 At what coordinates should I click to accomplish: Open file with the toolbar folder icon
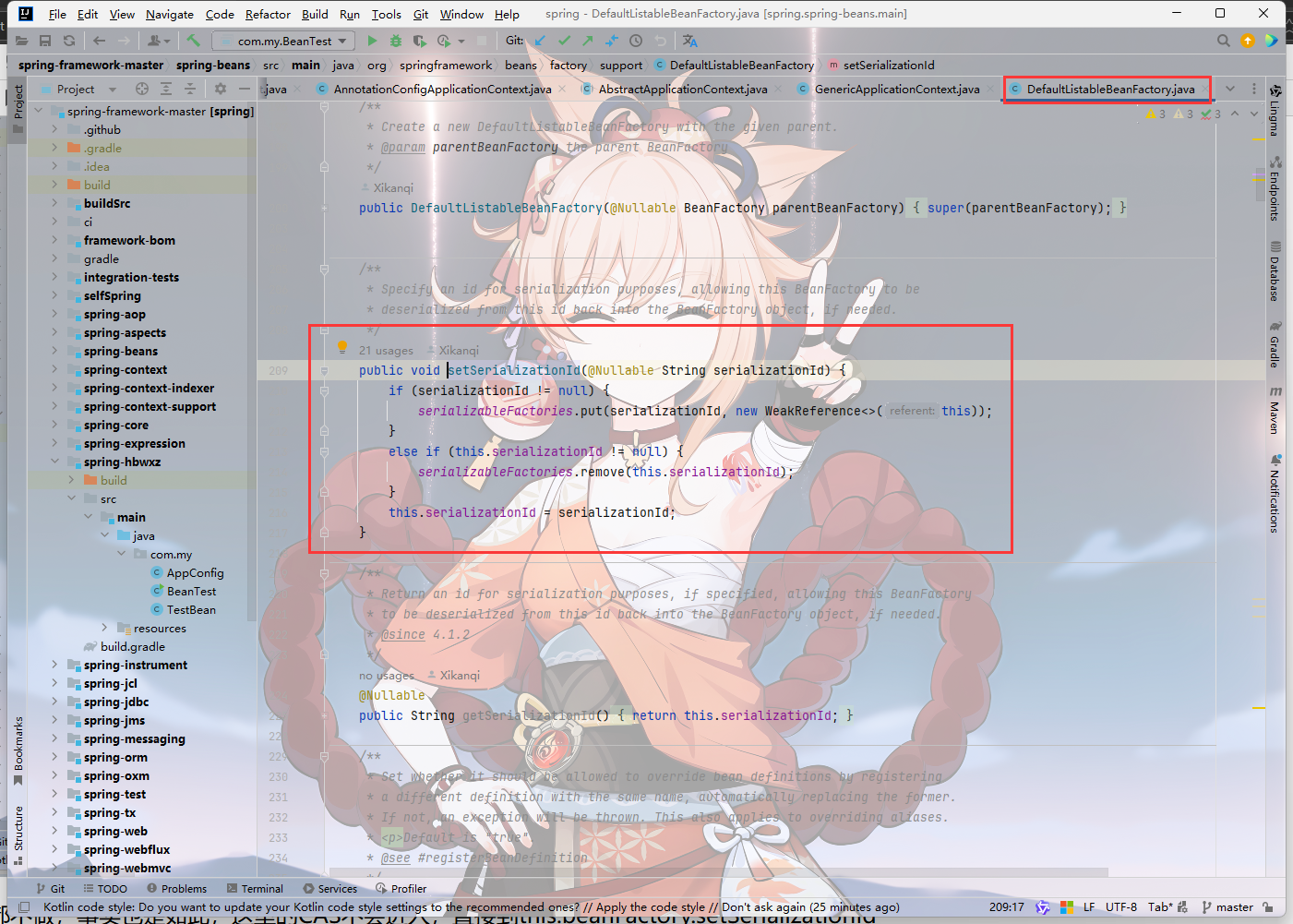point(21,41)
